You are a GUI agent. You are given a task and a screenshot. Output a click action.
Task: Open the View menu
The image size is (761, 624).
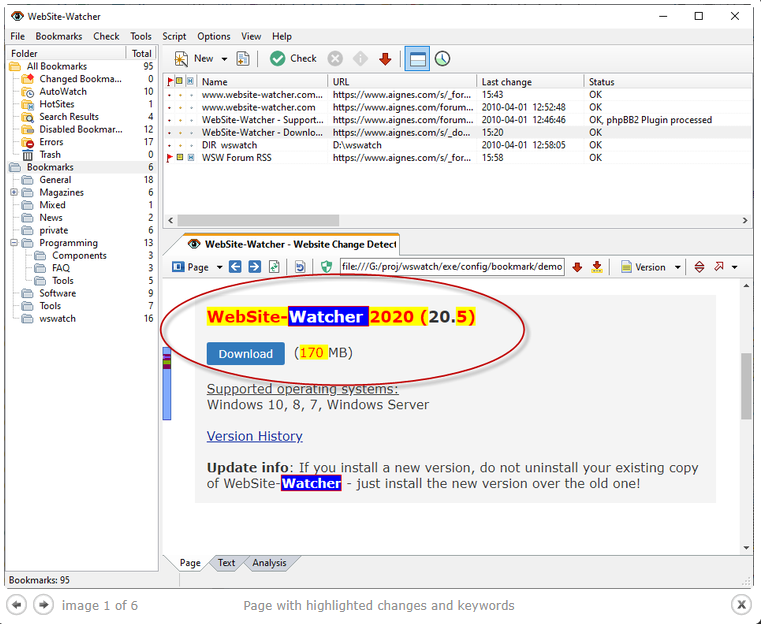click(x=251, y=36)
